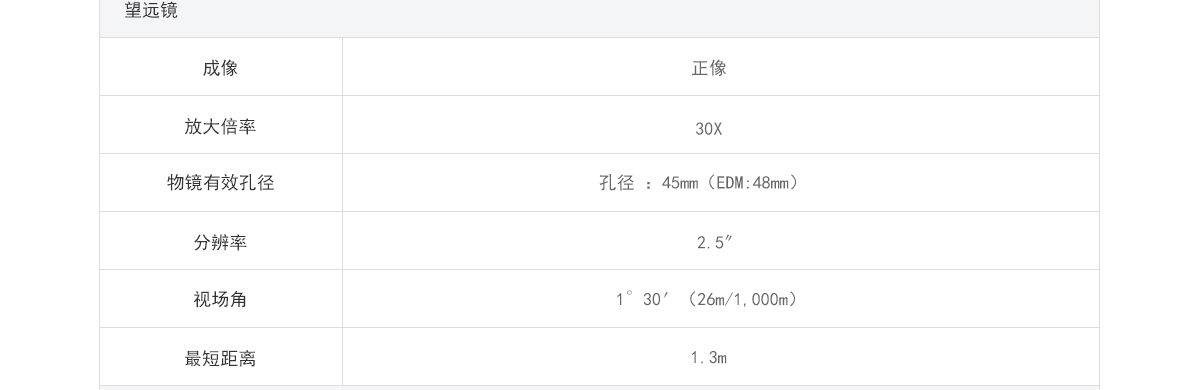Click the 孔径 word in aperture value cell
Viewport: 1200px width, 390px height.
617,183
